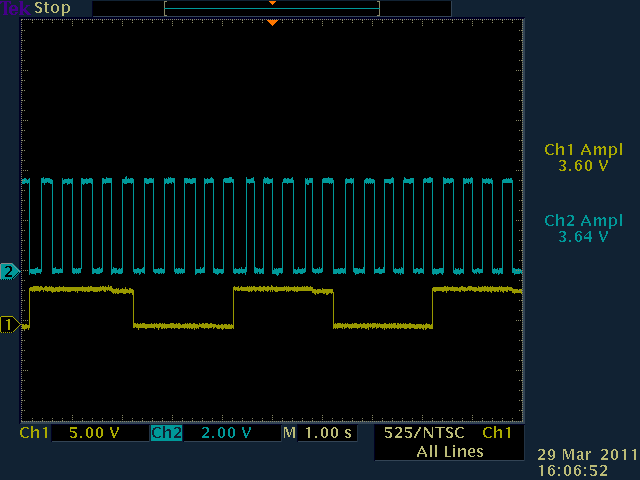This screenshot has height=480, width=640.
Task: Click the date 29 Mar 2011
Action: (586, 454)
